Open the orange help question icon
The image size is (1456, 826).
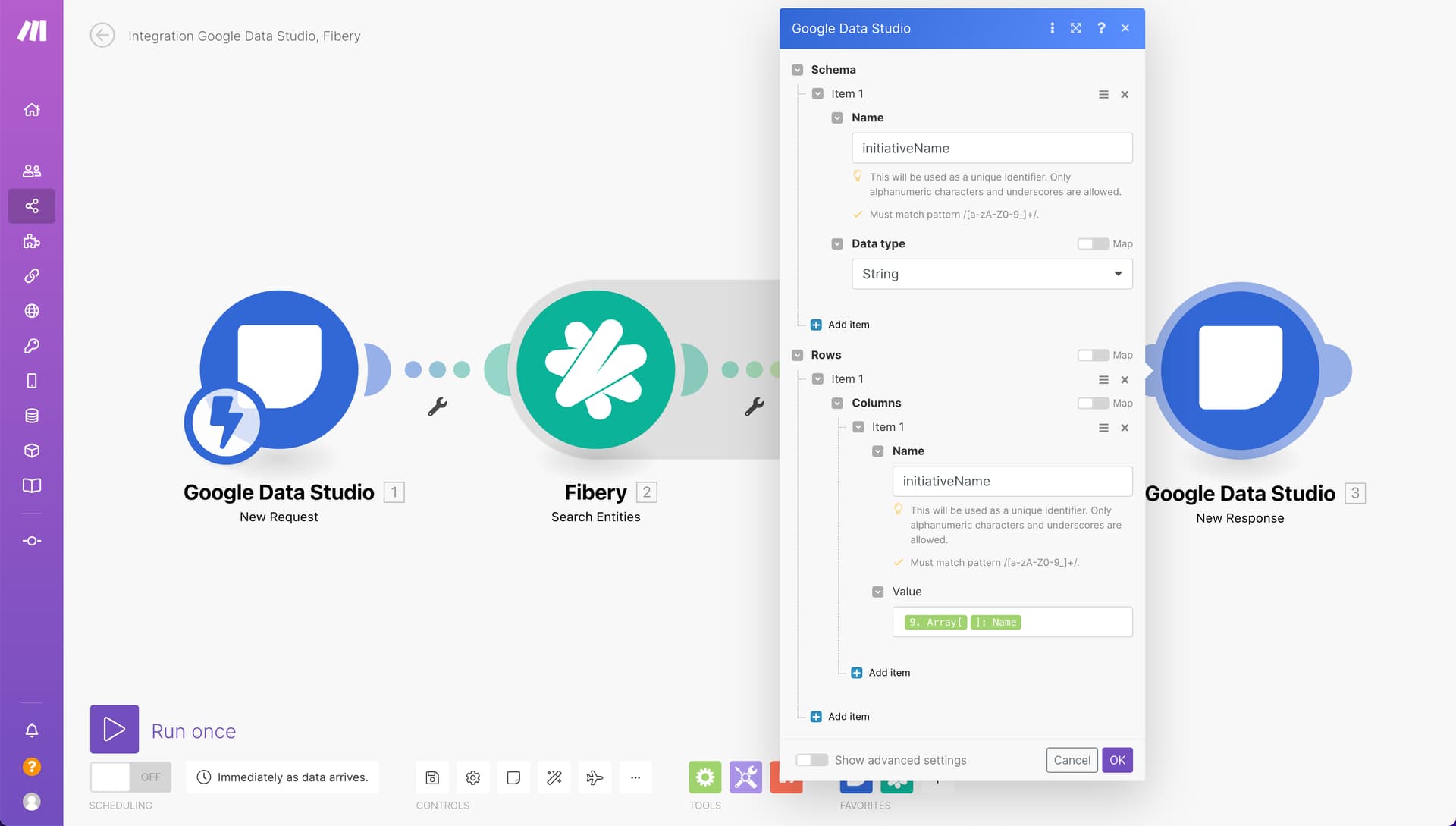pos(32,767)
